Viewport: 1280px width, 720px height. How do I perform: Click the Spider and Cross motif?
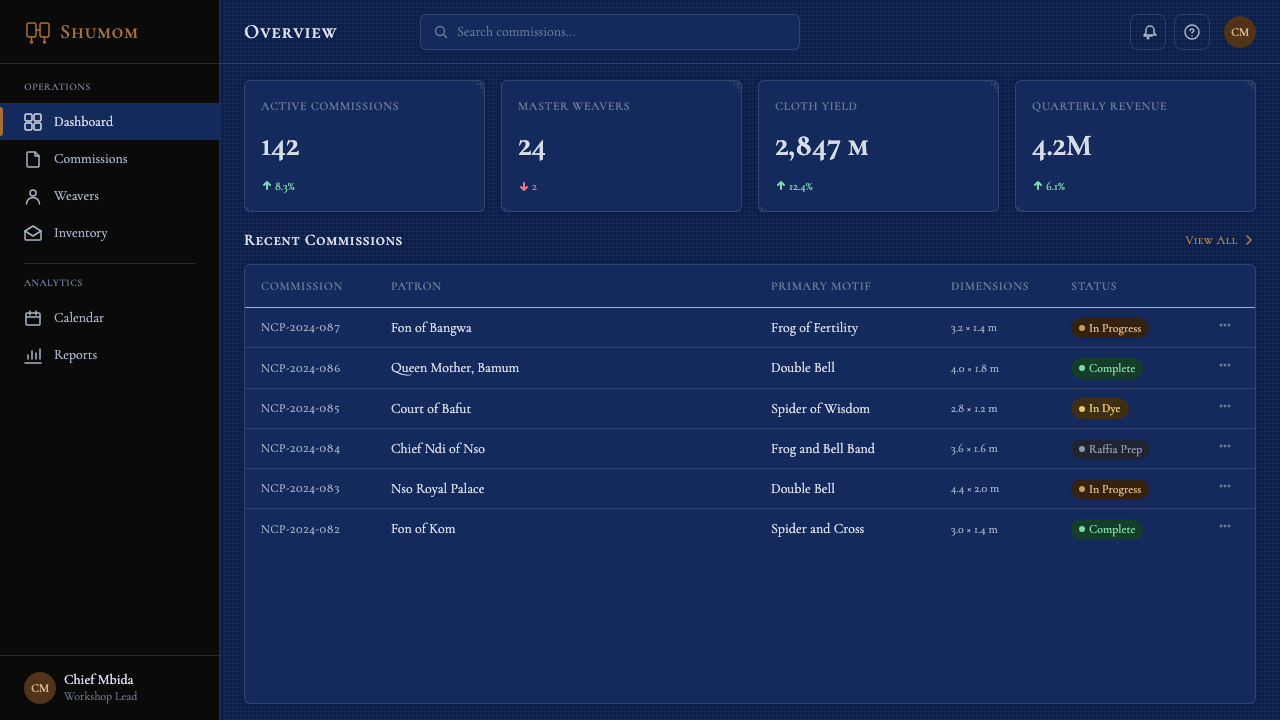tap(817, 529)
